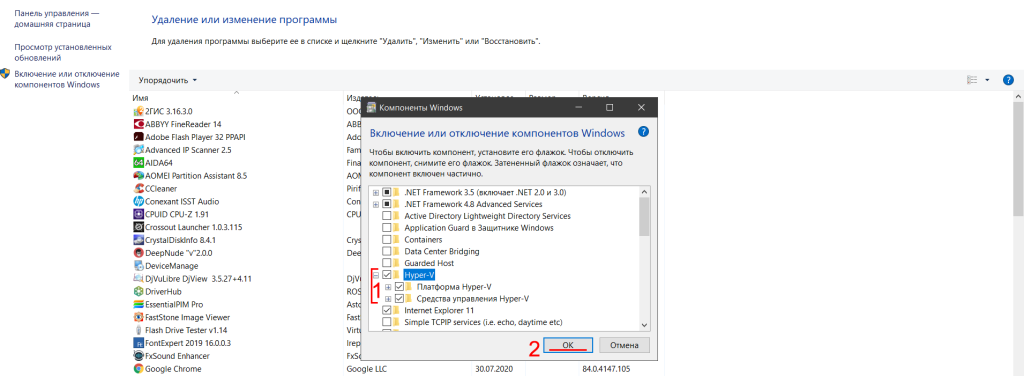
Task: Click the components list scrollbar thumb
Action: [x=645, y=217]
